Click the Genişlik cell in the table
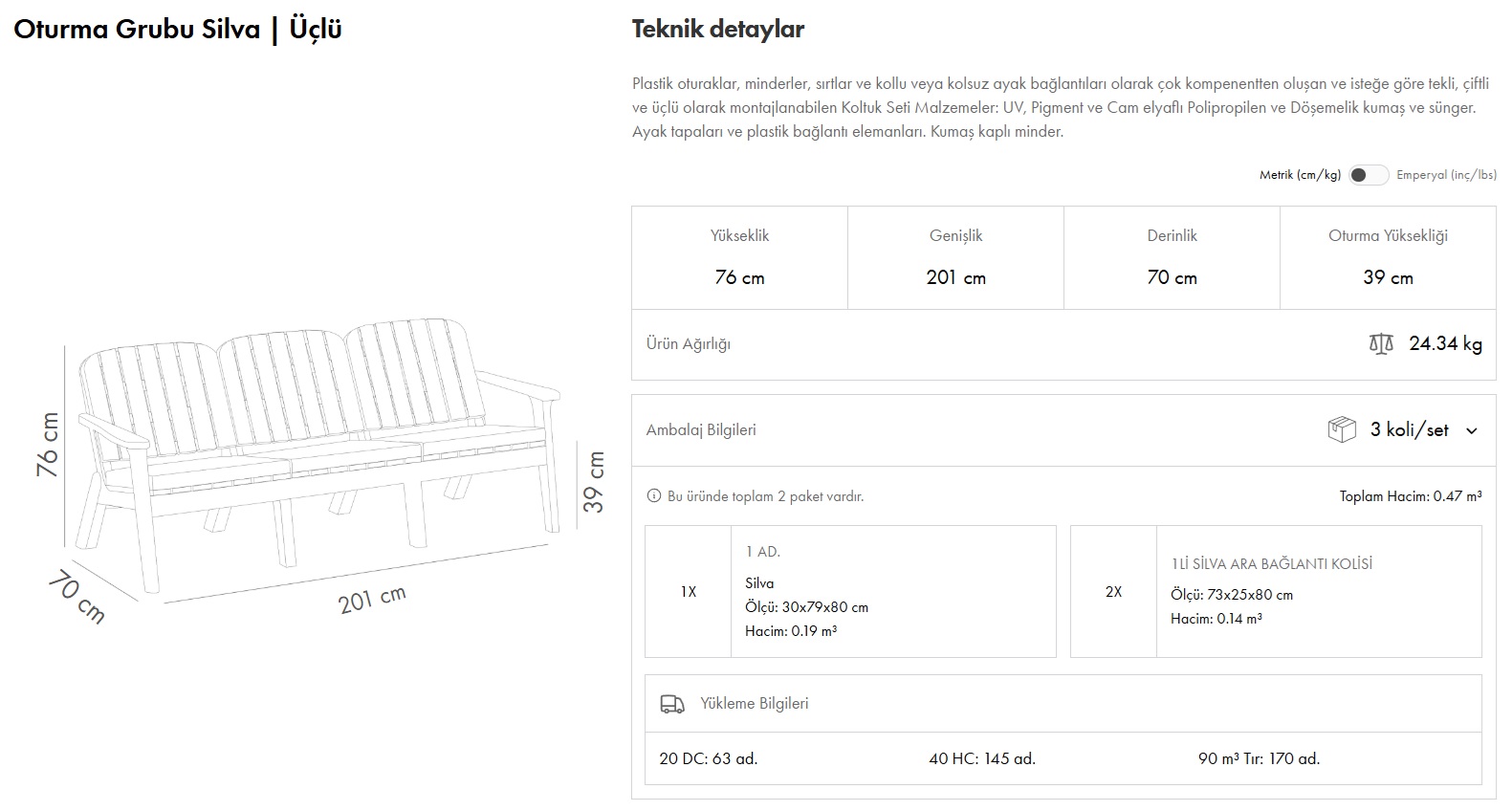The image size is (1512, 811). 955,257
